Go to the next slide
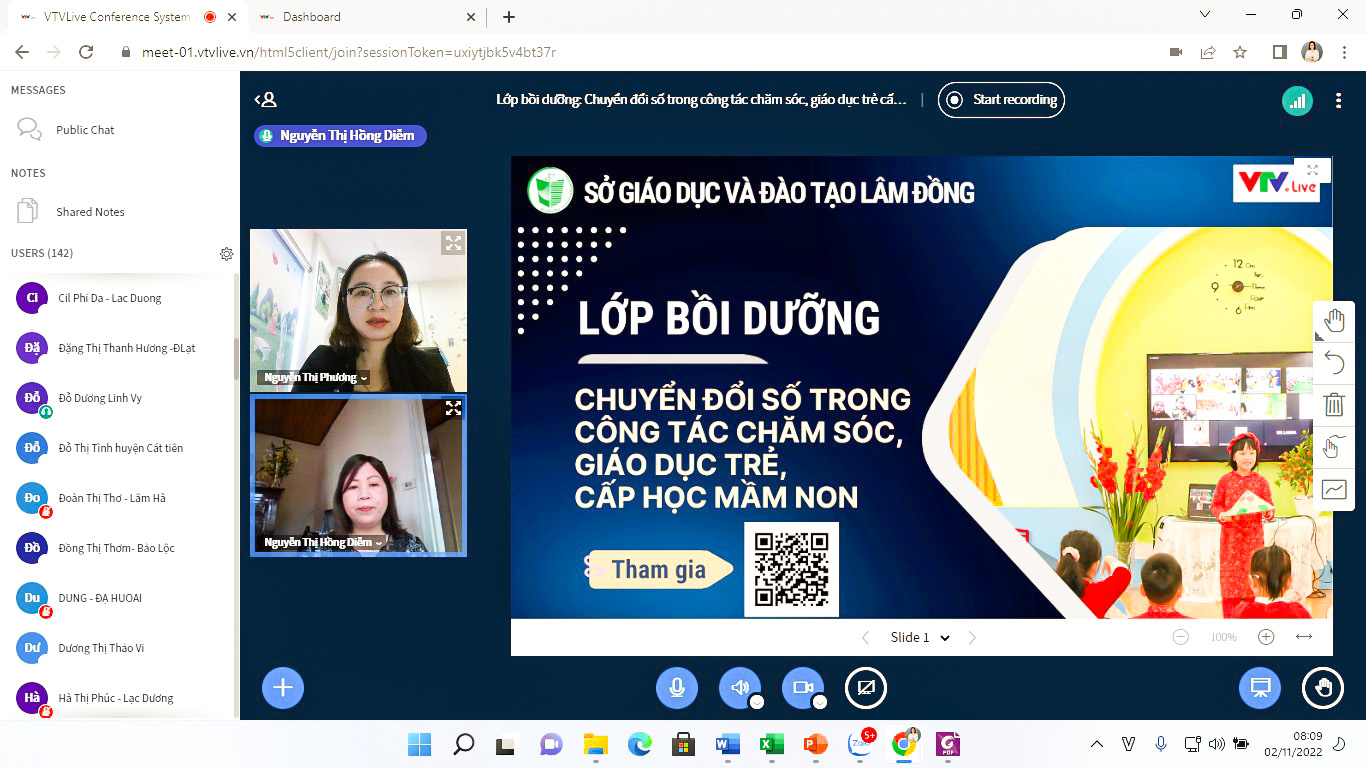Image resolution: width=1366 pixels, height=768 pixels. [971, 637]
